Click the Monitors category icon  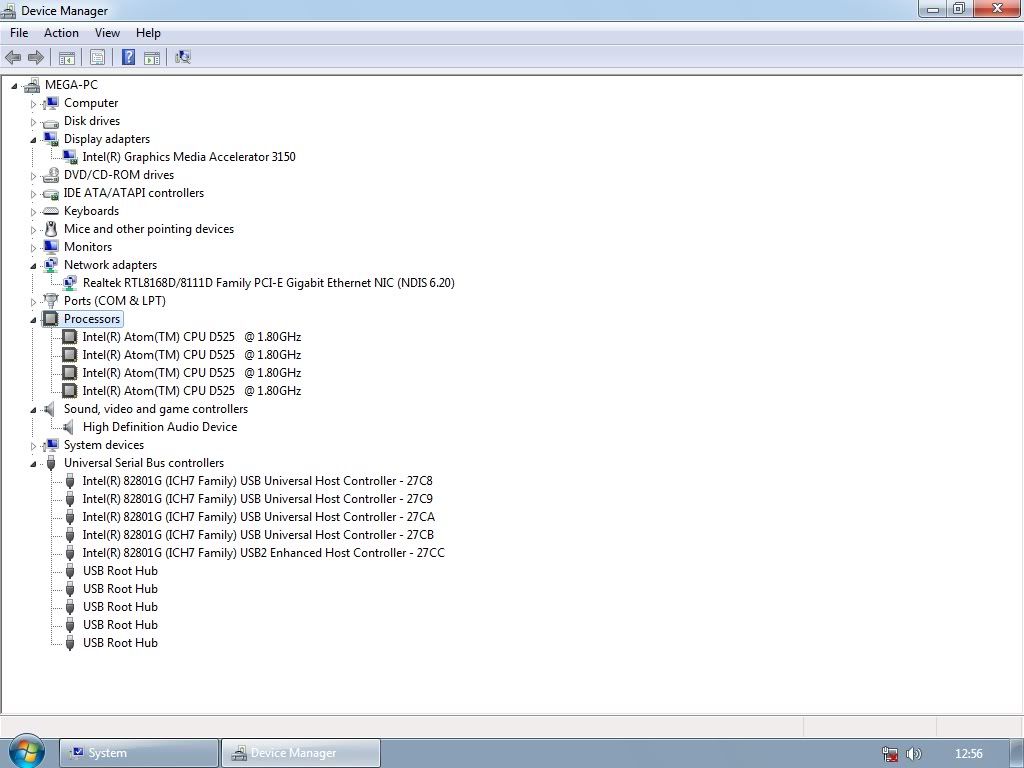click(50, 247)
